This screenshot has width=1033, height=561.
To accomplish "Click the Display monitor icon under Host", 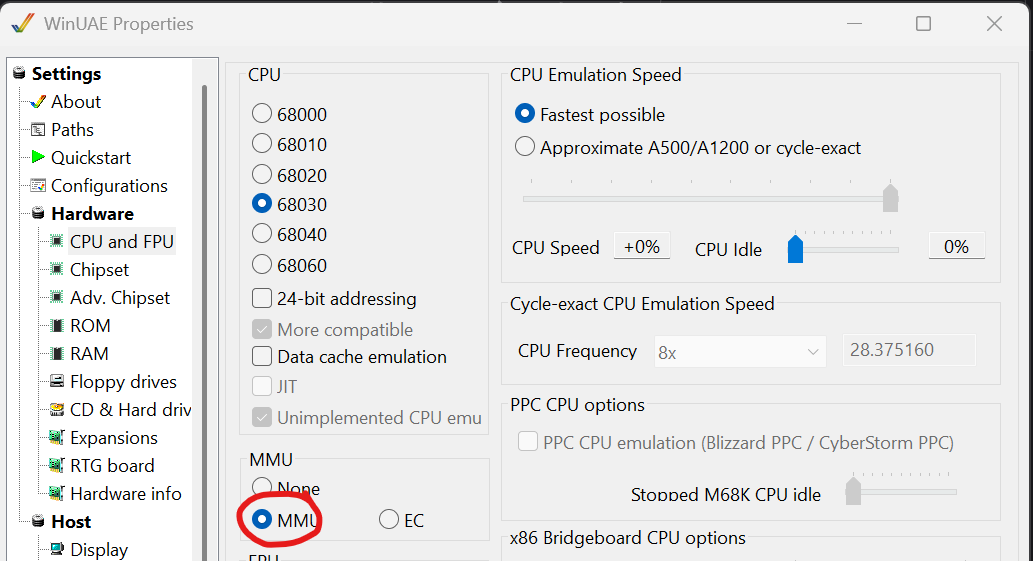I will (x=57, y=549).
